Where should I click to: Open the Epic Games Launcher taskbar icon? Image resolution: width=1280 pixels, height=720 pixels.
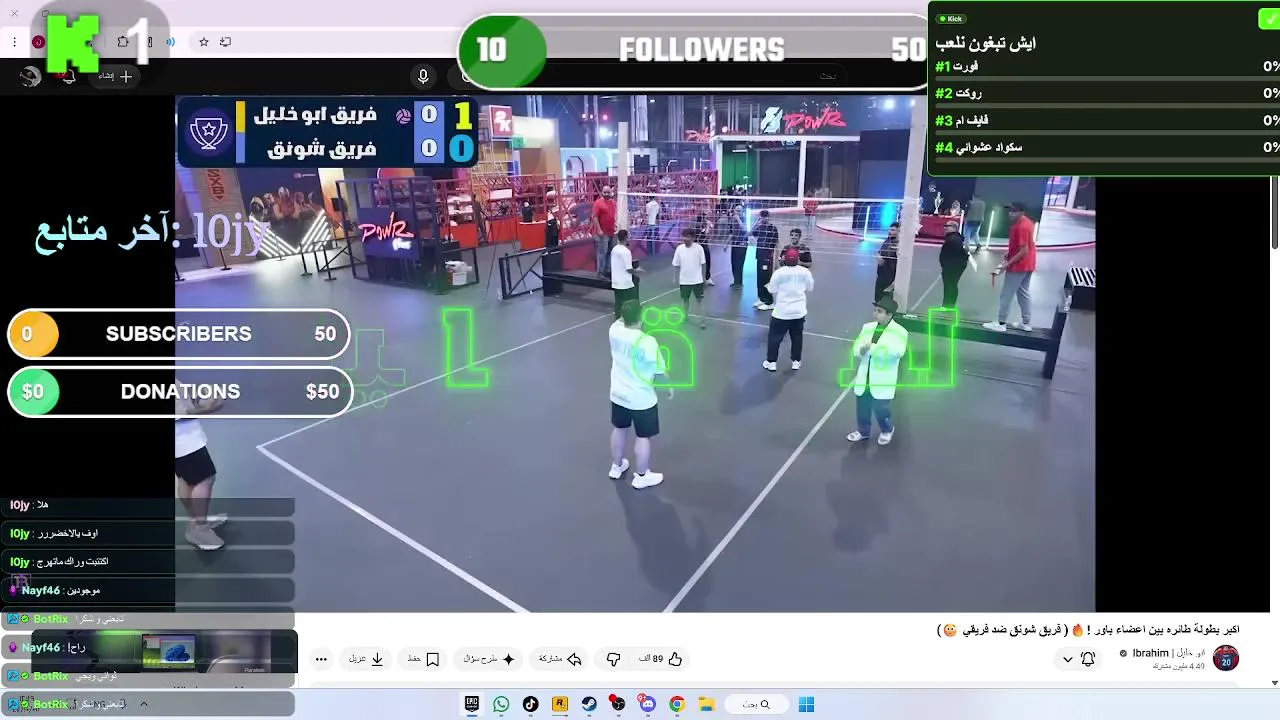472,704
